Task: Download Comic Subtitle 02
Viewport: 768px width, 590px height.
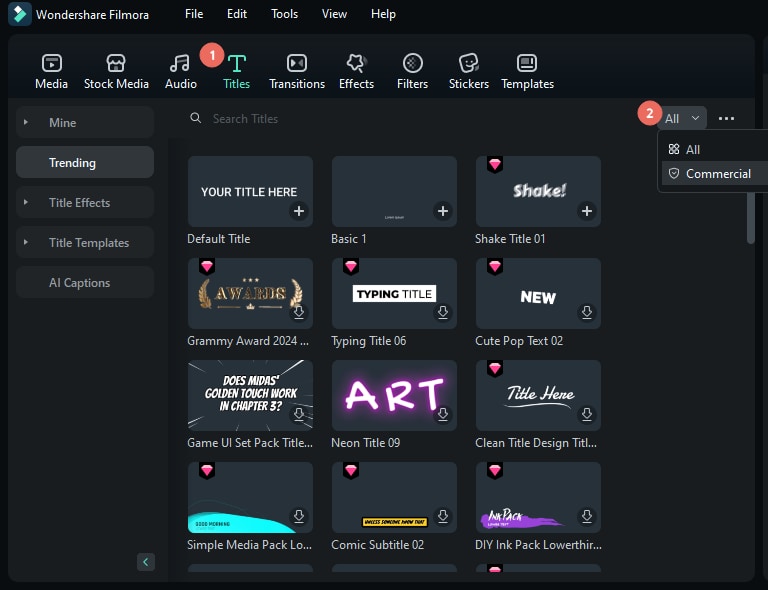Action: click(x=443, y=516)
